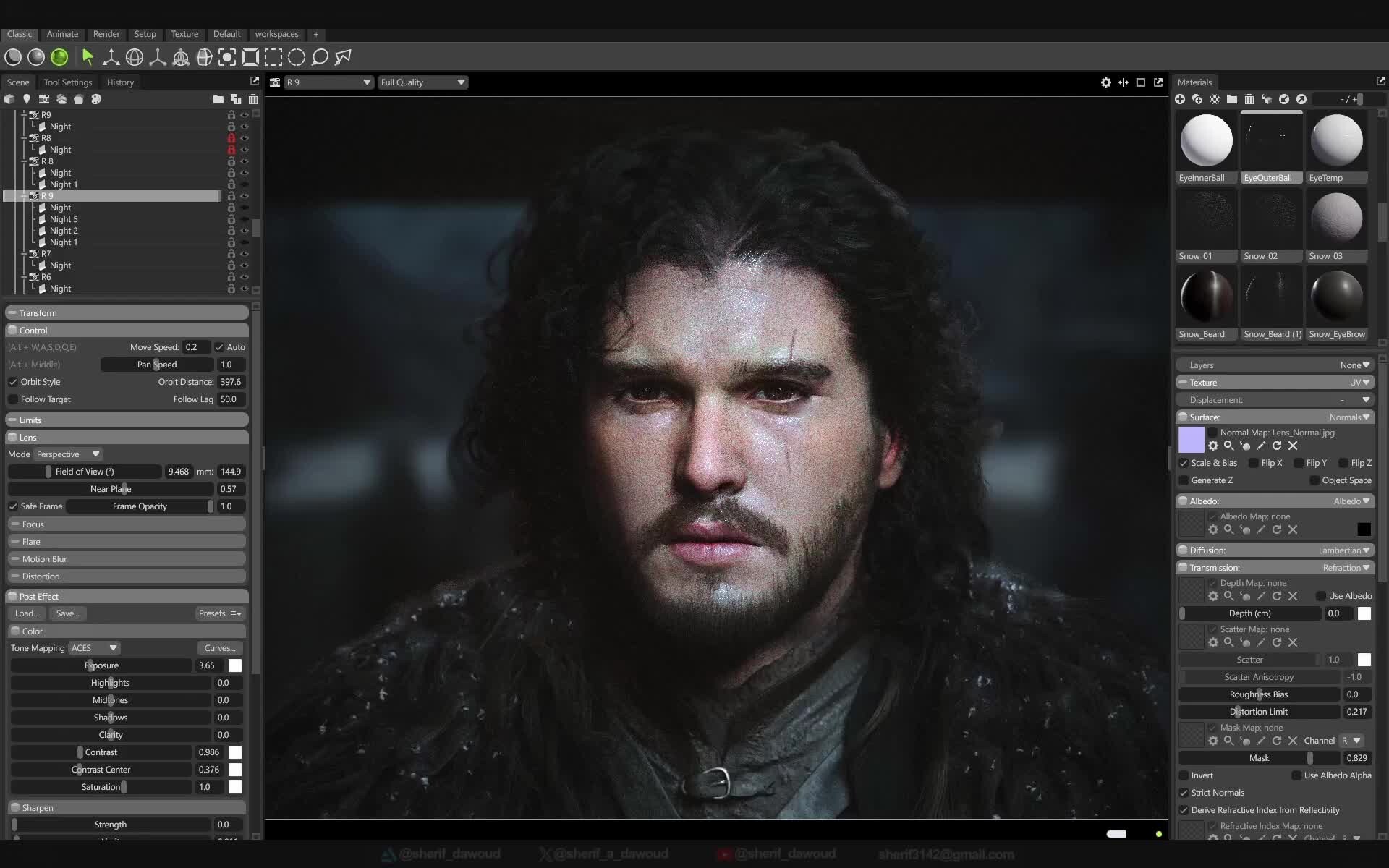1389x868 pixels.
Task: Click the trash icon in Materials panel toolbar
Action: [x=1249, y=99]
